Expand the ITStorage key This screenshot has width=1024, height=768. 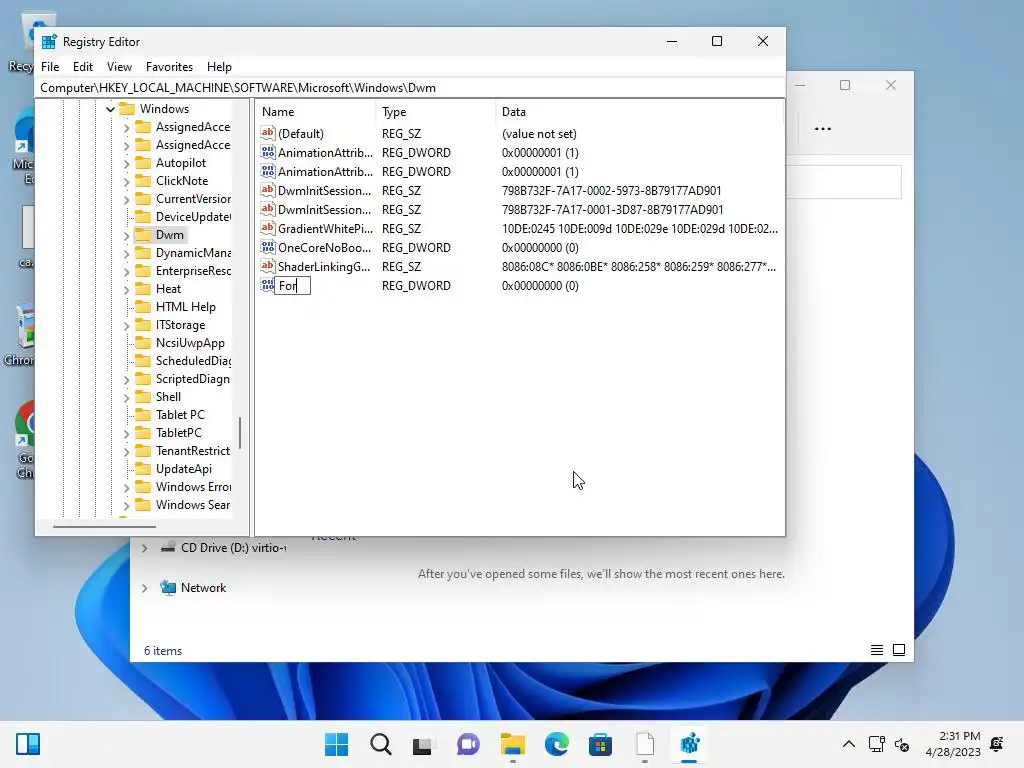tap(127, 325)
